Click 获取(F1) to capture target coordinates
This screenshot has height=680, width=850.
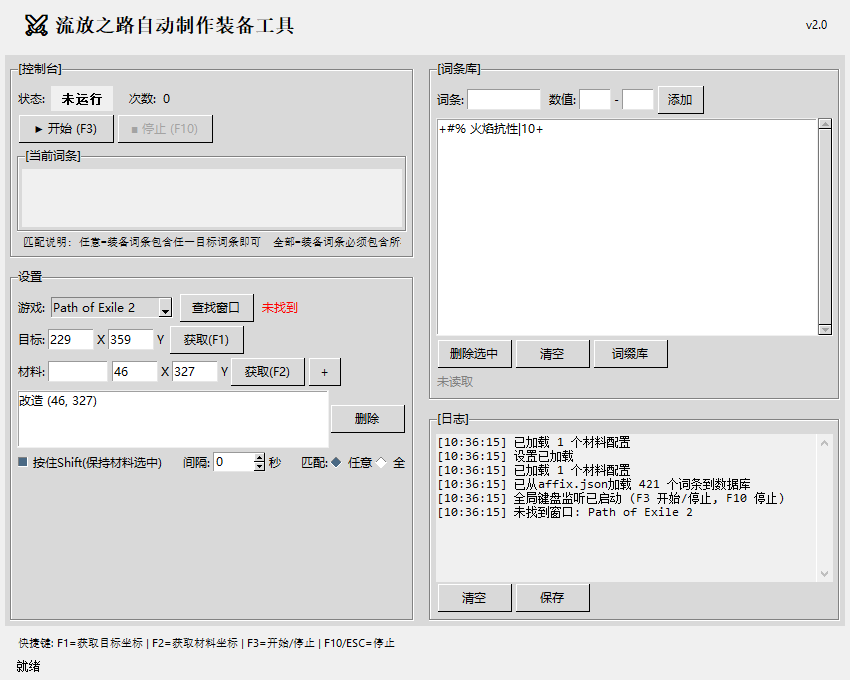point(207,339)
